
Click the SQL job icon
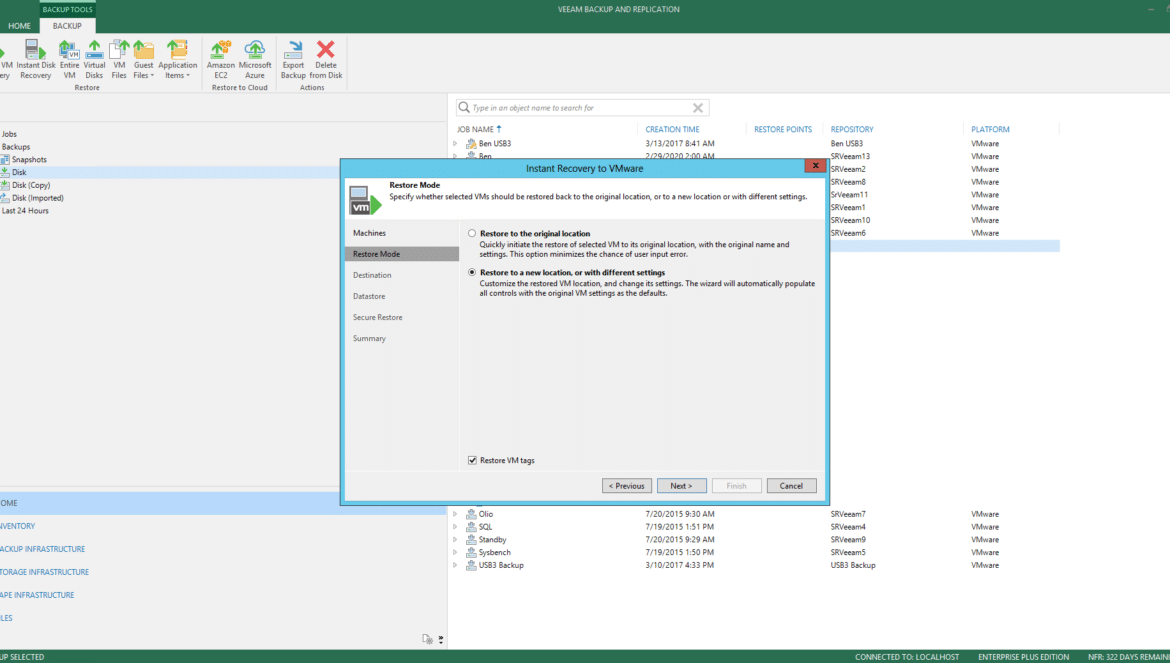click(x=471, y=527)
